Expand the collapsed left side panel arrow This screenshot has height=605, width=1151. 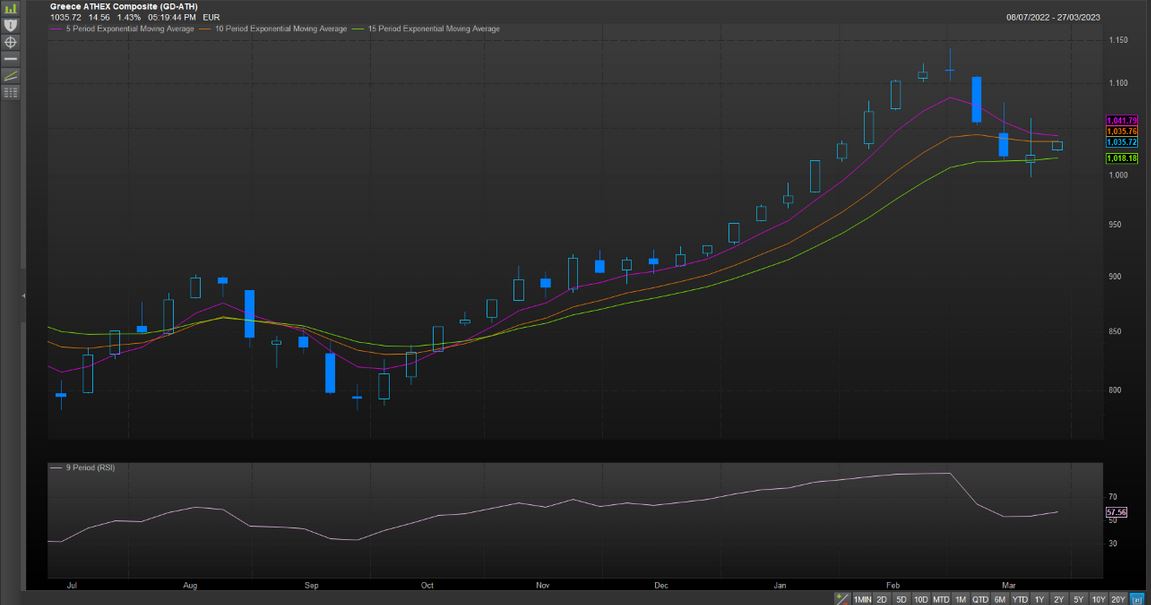point(23,296)
